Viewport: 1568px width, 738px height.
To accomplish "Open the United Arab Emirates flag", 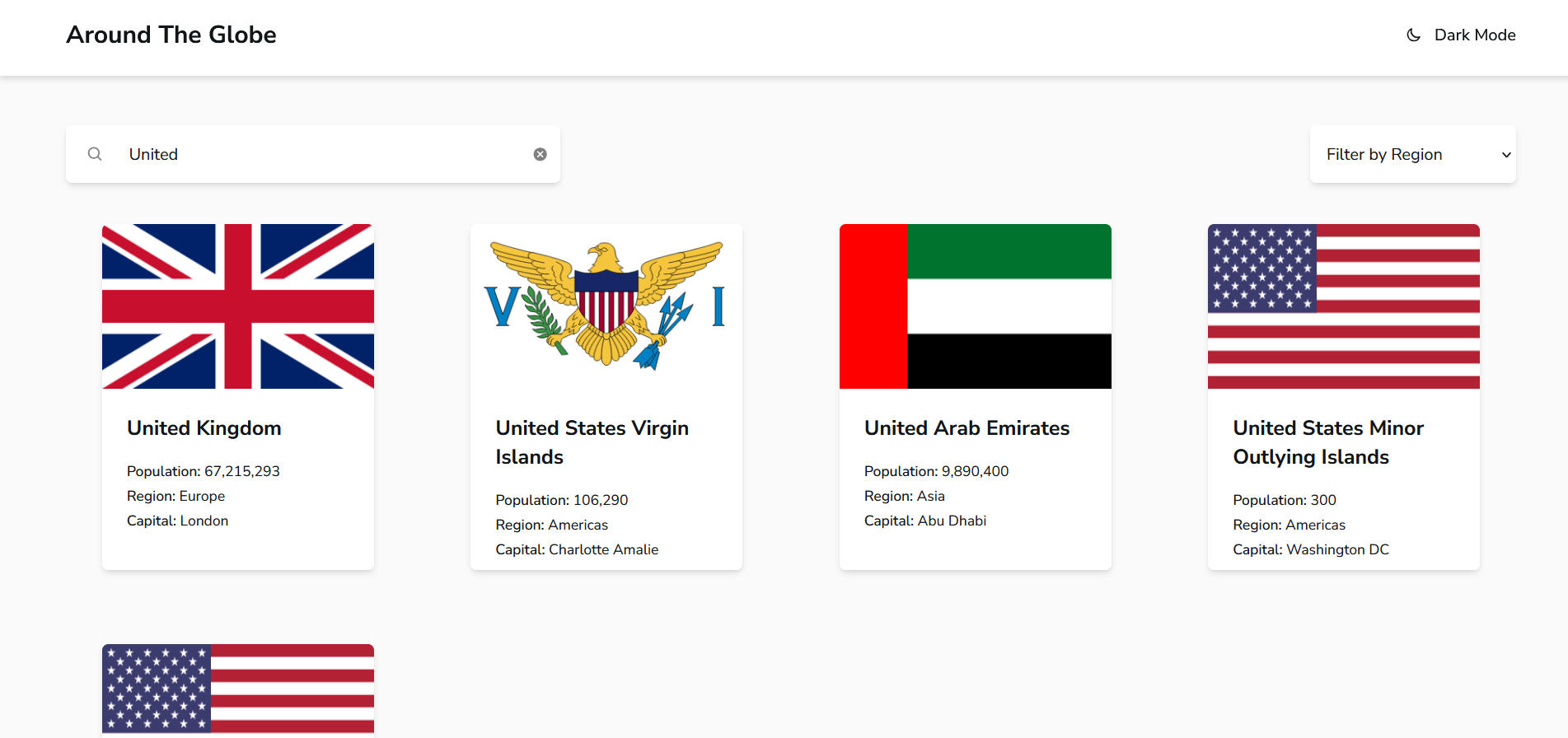I will tap(976, 306).
